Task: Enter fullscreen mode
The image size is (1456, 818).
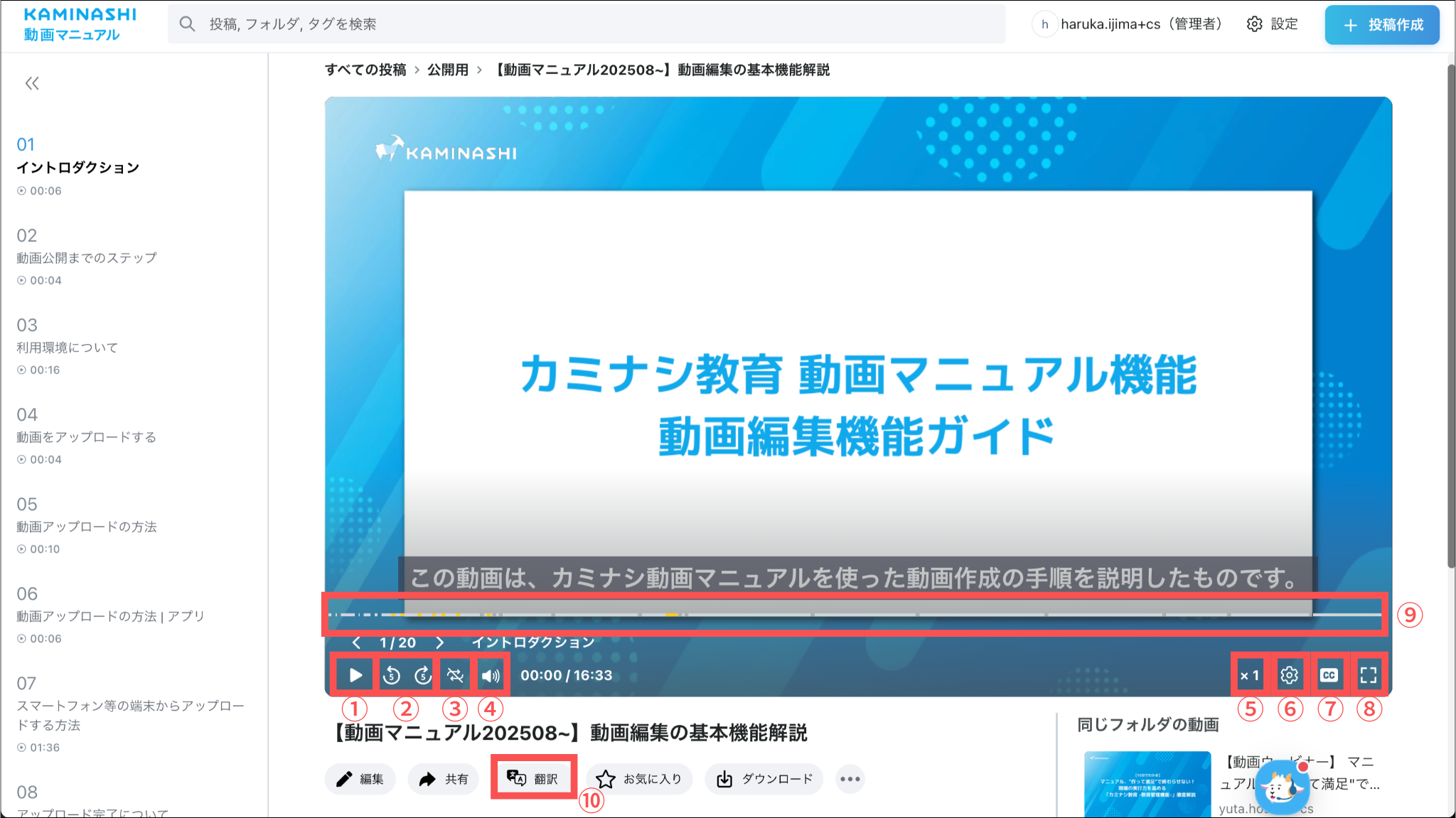Action: coord(1369,675)
